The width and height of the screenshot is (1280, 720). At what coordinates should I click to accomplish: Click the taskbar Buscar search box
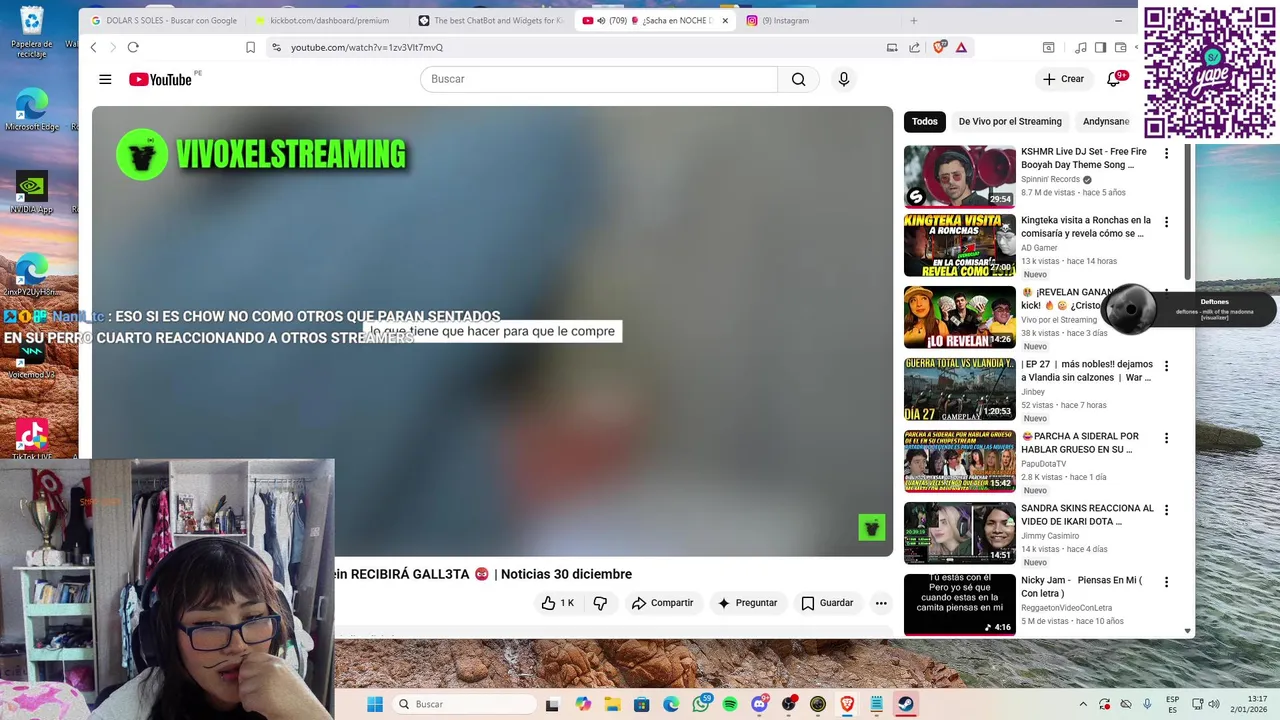point(463,704)
